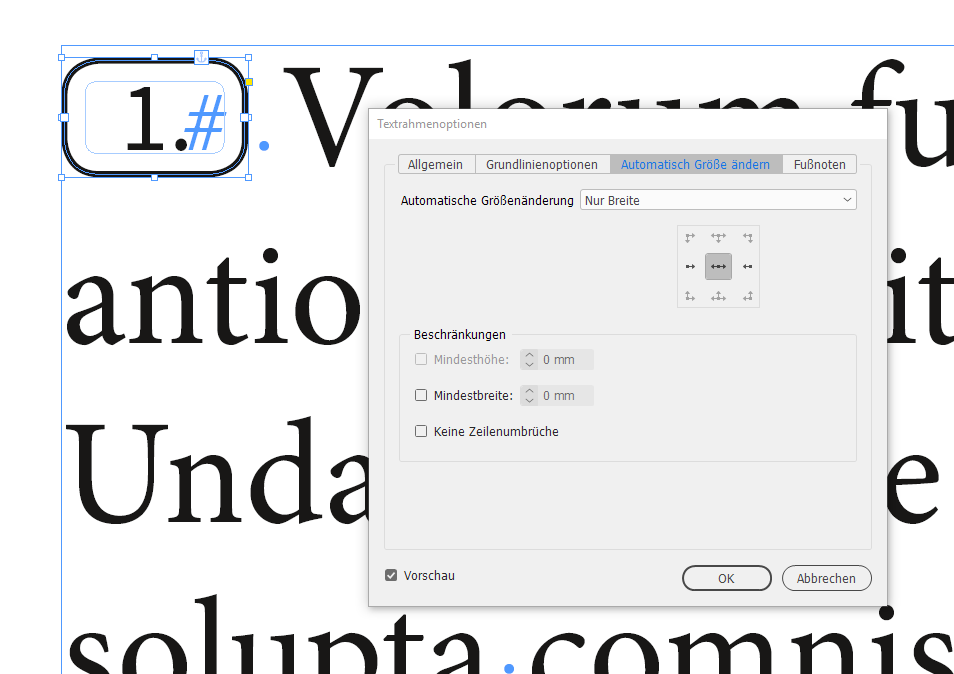Switch to the Allgemein tab

click(436, 164)
